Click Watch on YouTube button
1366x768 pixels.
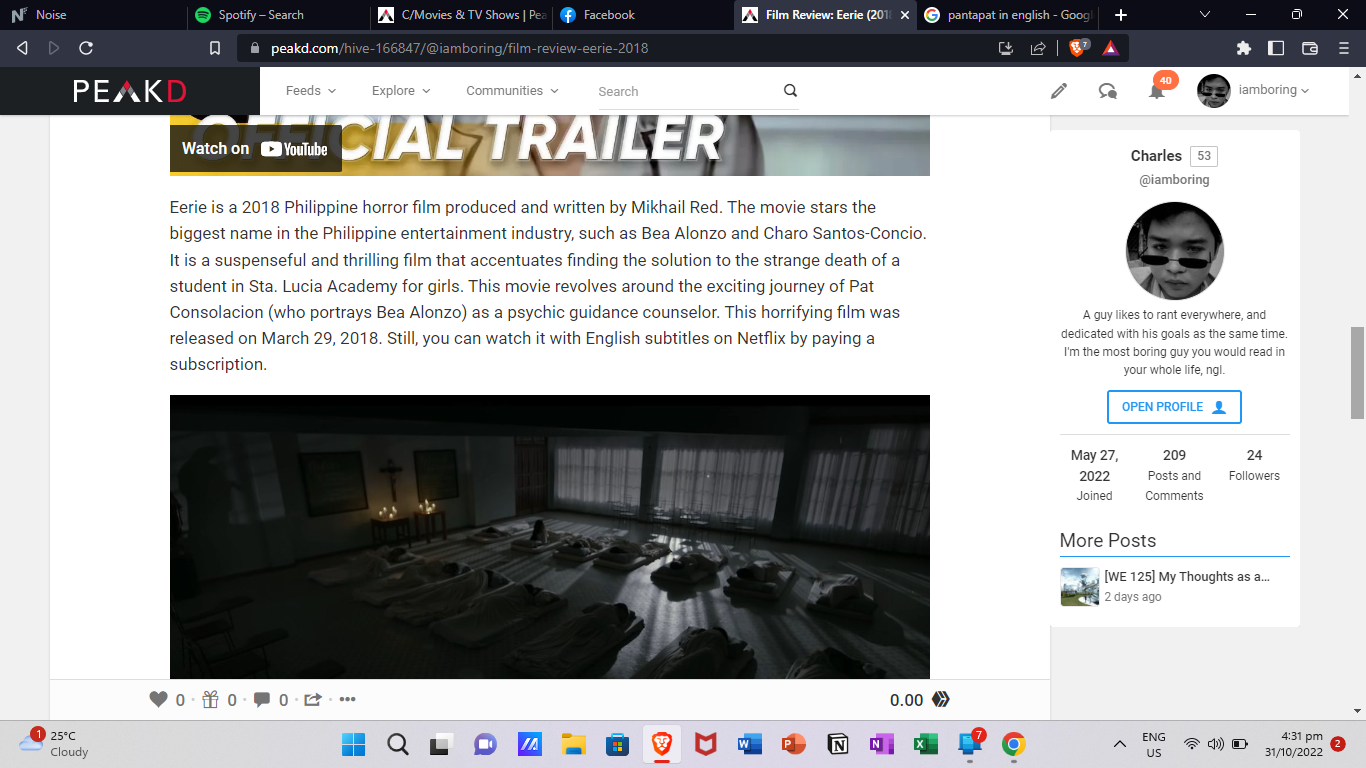255,149
